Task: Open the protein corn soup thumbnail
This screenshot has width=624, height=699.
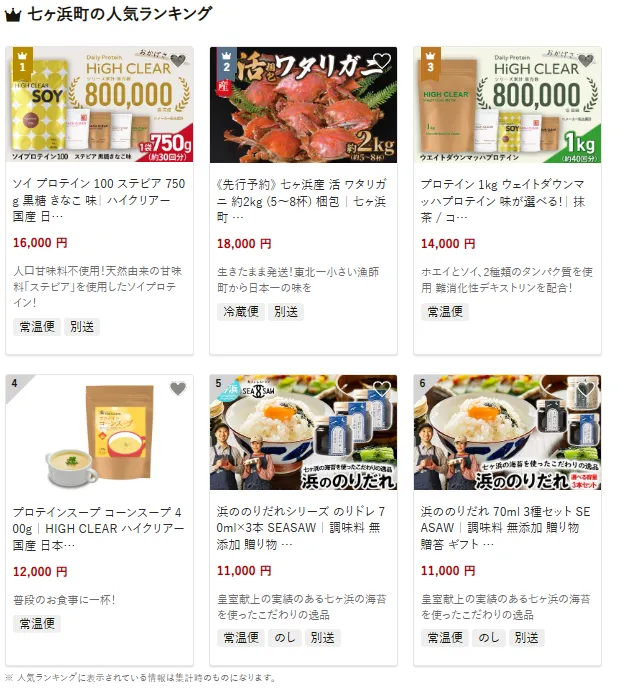Action: point(99,433)
